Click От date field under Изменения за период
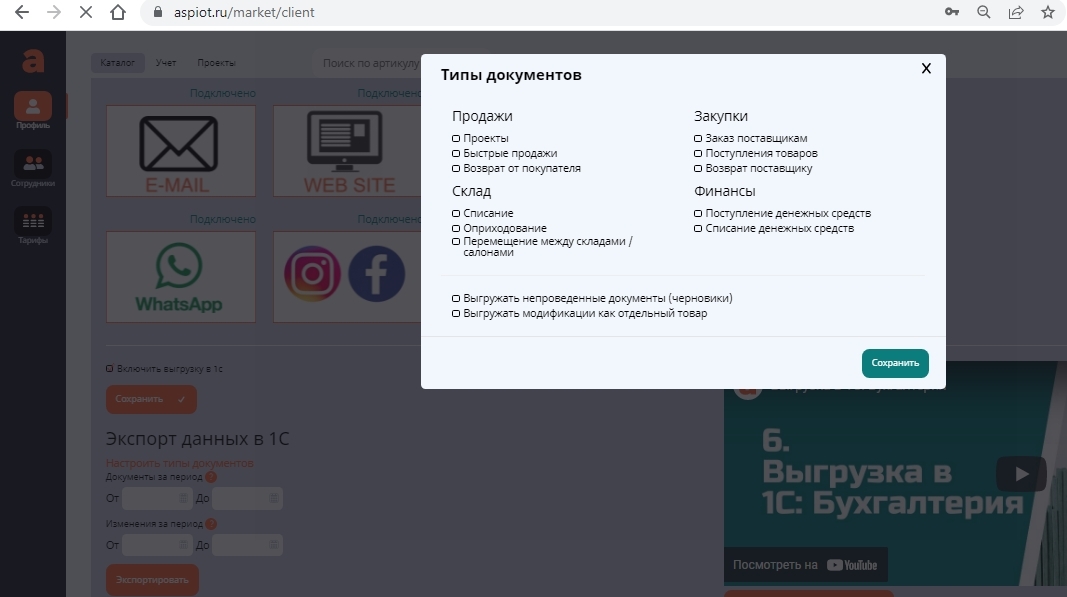The height and width of the screenshot is (597, 1067). click(x=156, y=545)
